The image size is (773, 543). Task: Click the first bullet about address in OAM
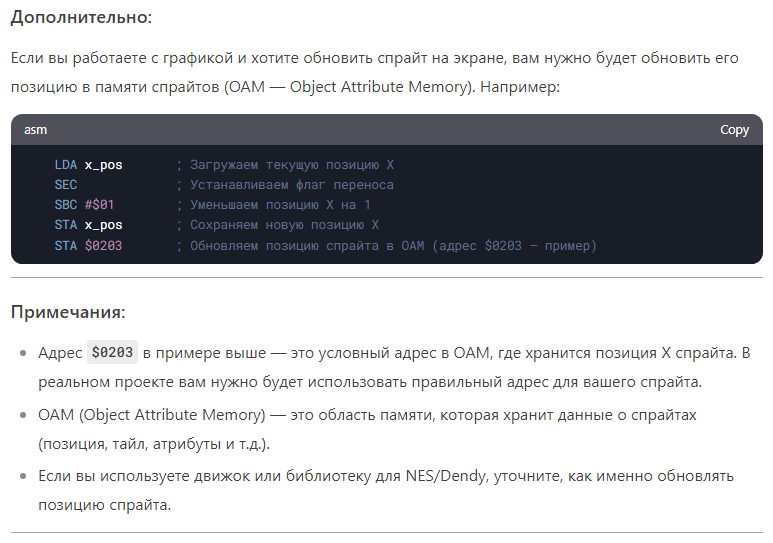tap(400, 368)
